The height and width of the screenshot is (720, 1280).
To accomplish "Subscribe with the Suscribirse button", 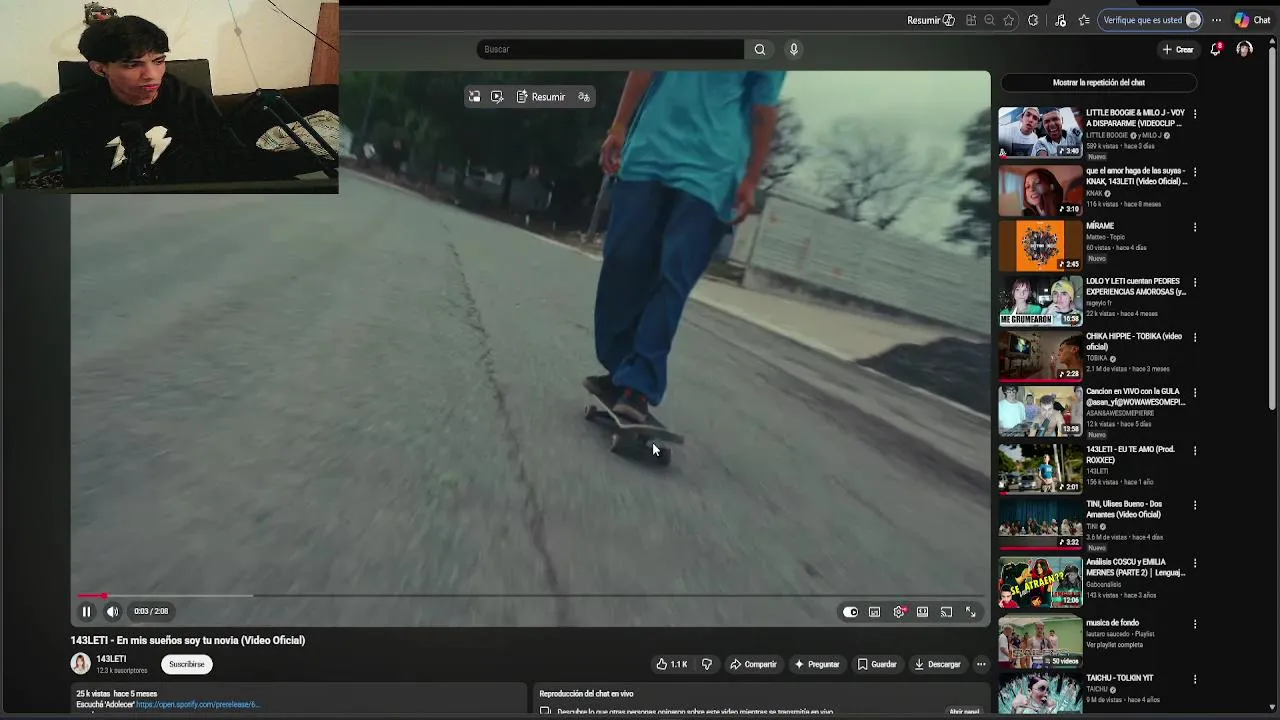I will point(186,664).
